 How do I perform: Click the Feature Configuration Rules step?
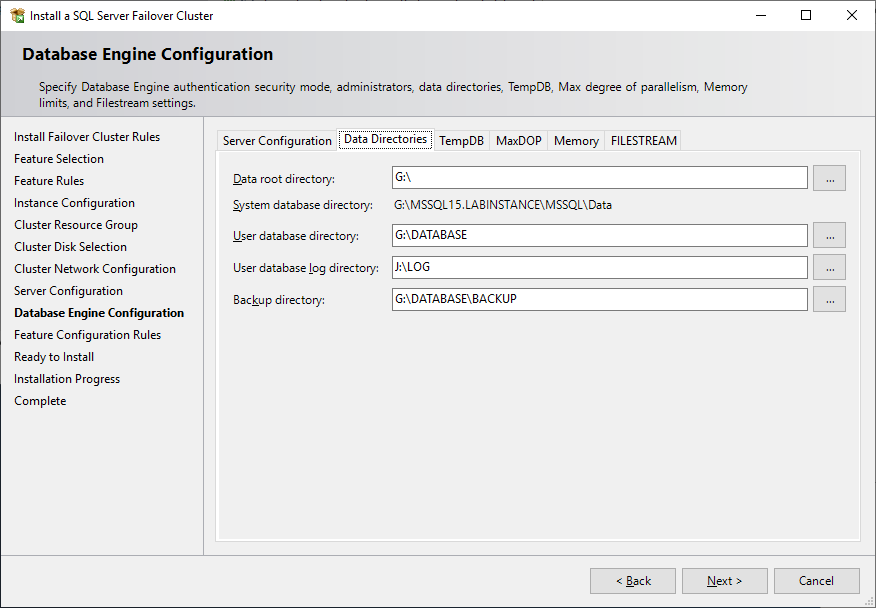click(88, 335)
